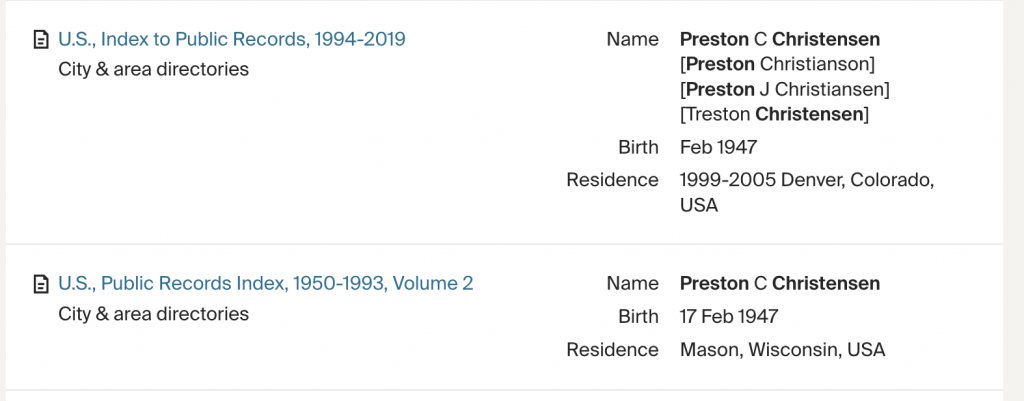Open U.S., Public Records Index, 1950-1993, Volume 2
This screenshot has height=401, width=1024.
pos(265,284)
